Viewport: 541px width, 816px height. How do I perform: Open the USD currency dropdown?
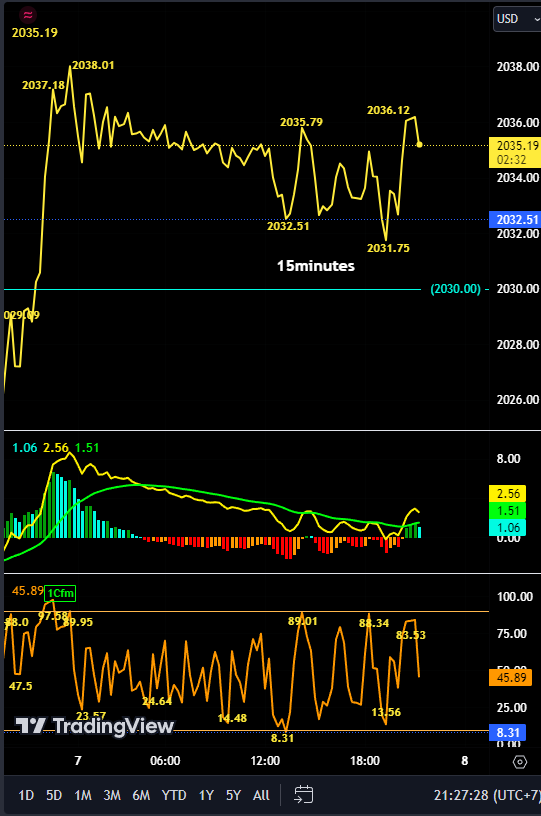[x=518, y=19]
